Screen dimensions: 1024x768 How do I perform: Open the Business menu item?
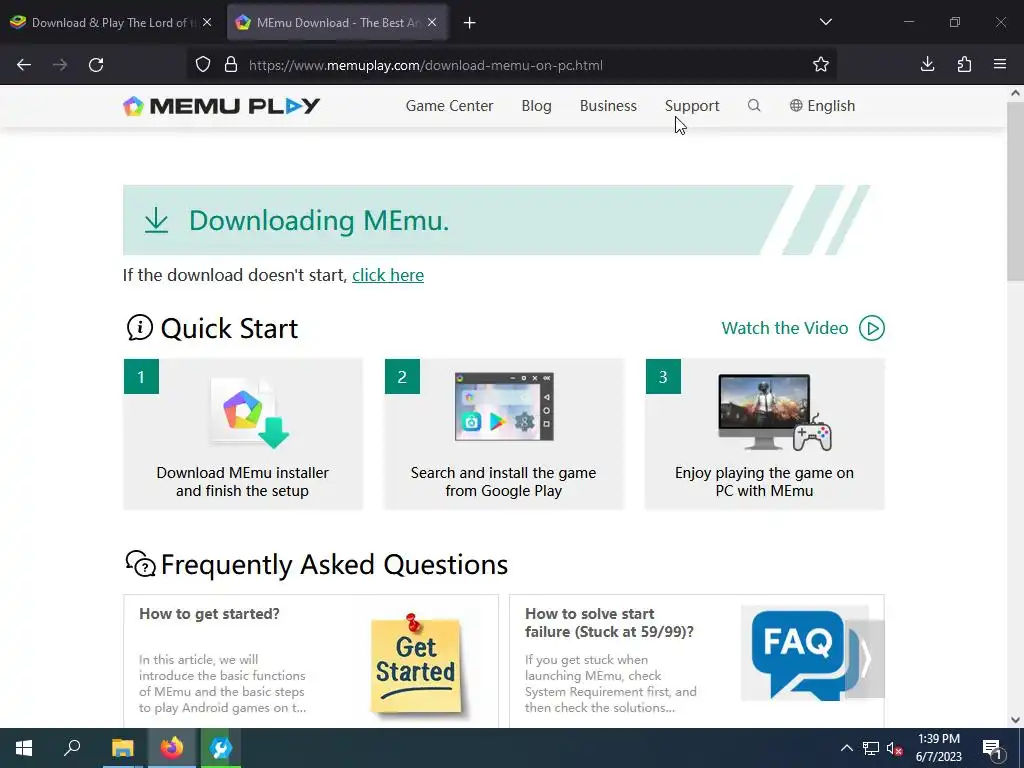(608, 106)
